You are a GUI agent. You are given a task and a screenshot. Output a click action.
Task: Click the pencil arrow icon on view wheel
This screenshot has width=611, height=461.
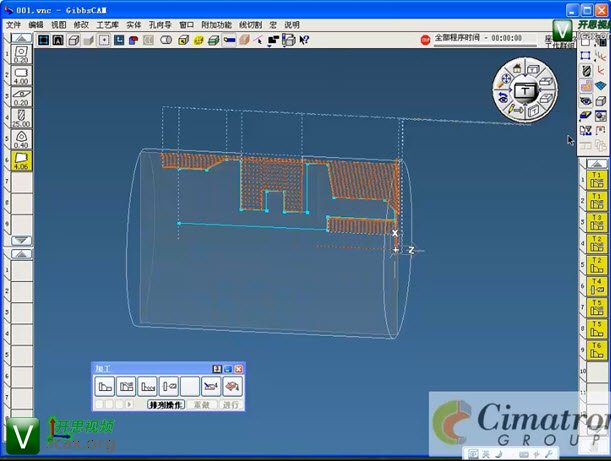pos(515,110)
